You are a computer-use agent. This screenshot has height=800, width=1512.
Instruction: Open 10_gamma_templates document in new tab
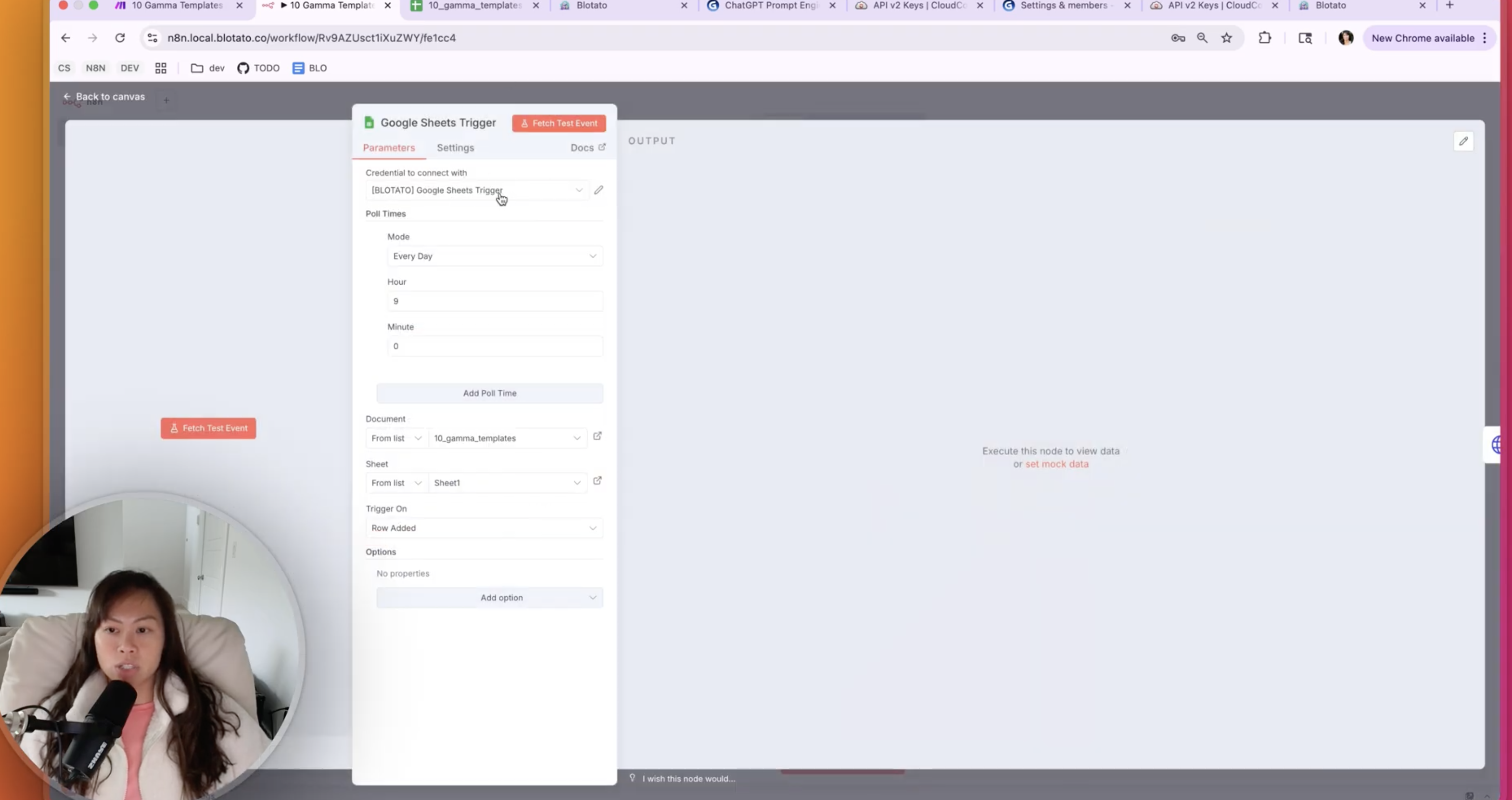[x=597, y=436]
